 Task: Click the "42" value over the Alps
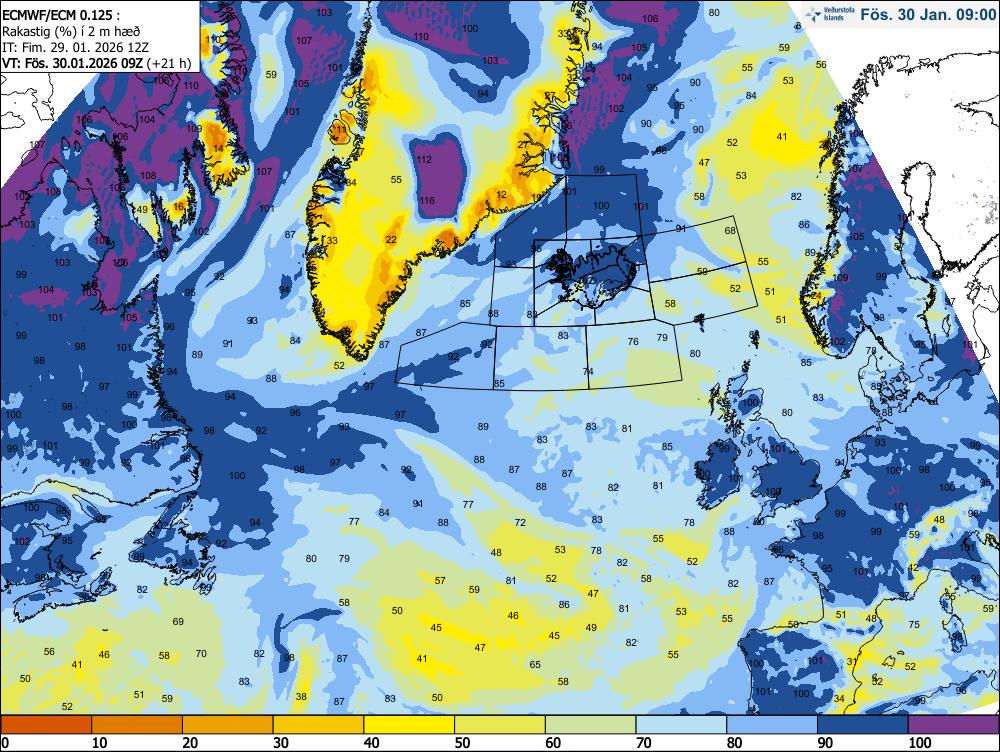coord(913,568)
